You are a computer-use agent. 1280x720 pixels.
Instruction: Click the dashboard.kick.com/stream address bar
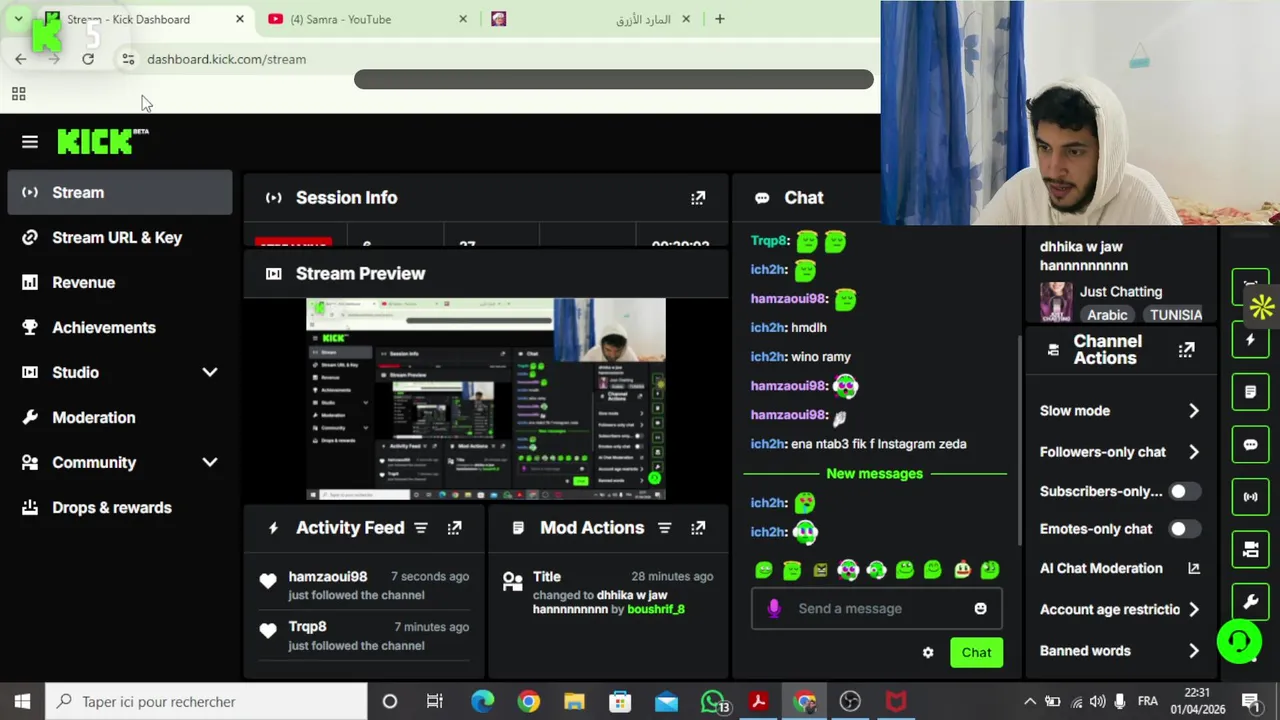click(x=226, y=59)
